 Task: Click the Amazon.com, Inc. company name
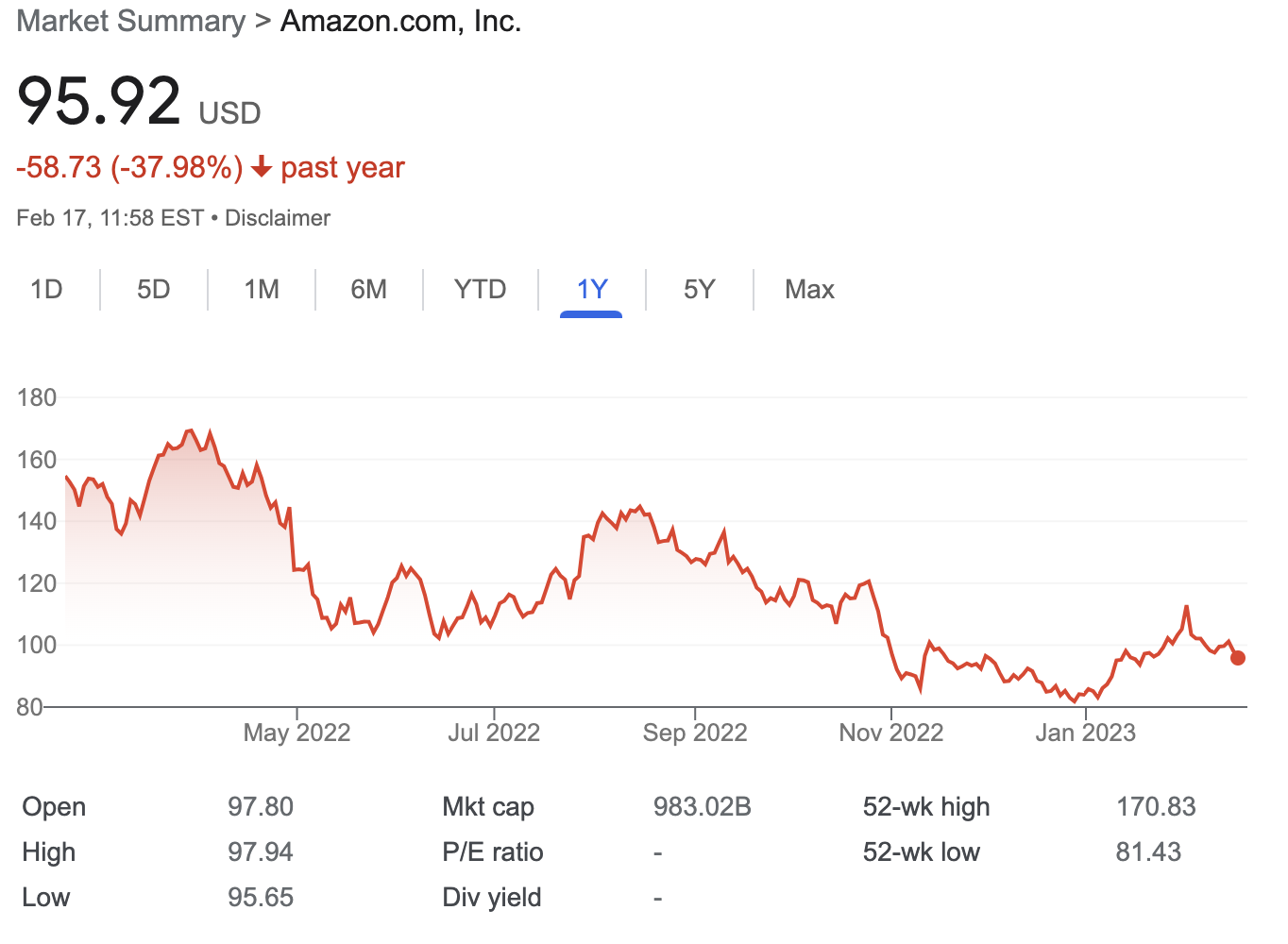pyautogui.click(x=400, y=21)
